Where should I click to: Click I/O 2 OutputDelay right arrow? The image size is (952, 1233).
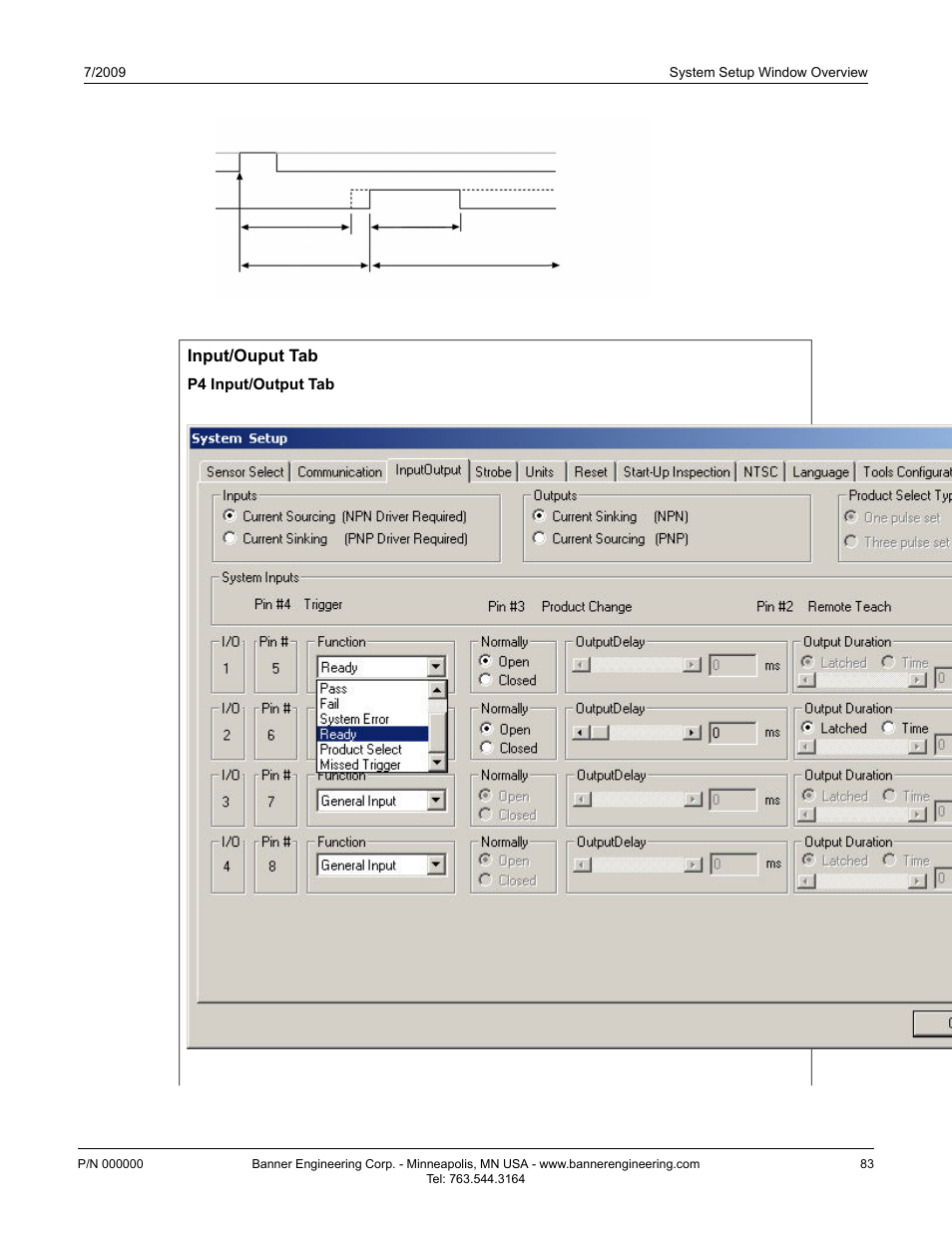pyautogui.click(x=693, y=732)
